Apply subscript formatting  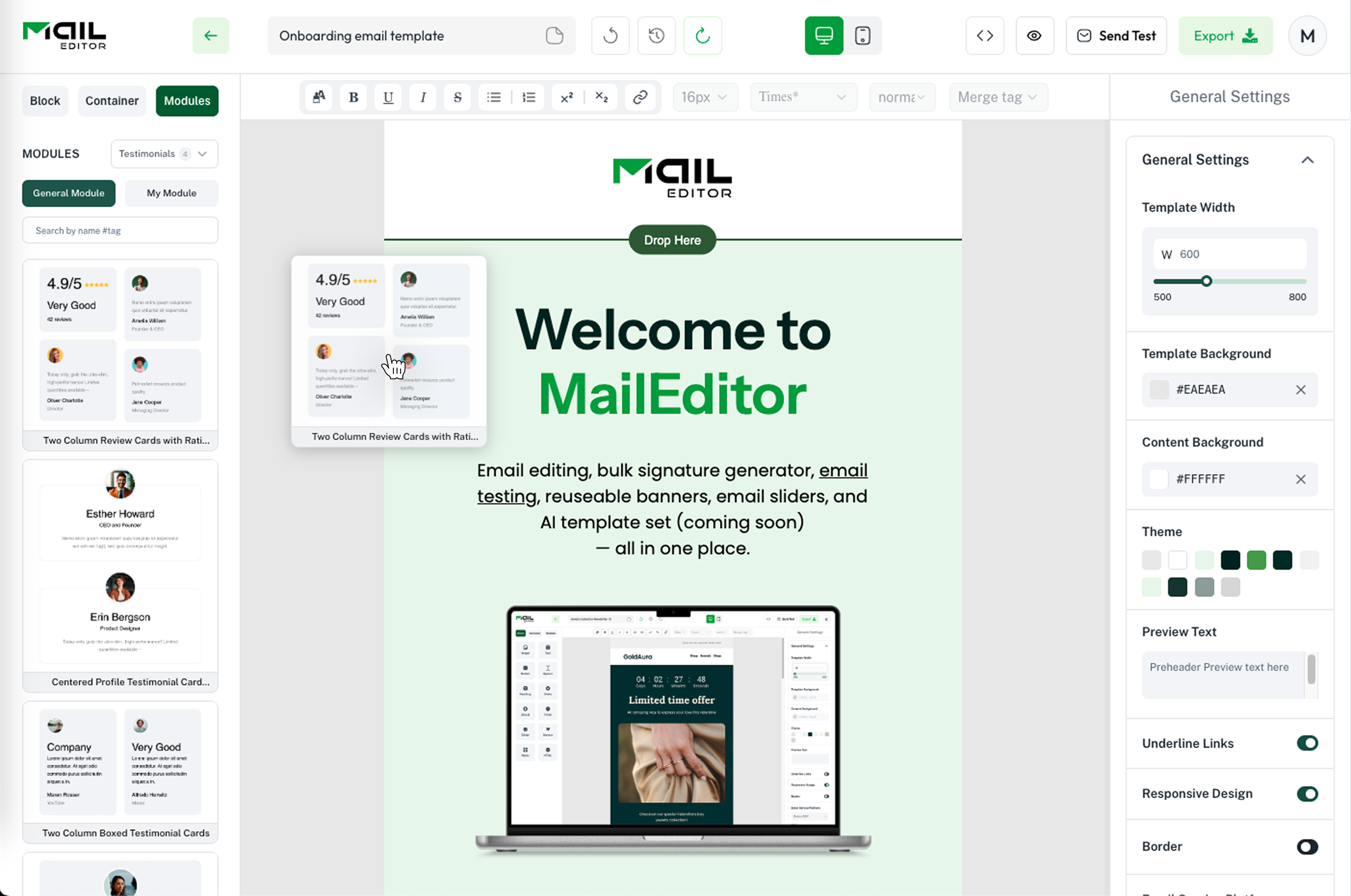point(601,97)
